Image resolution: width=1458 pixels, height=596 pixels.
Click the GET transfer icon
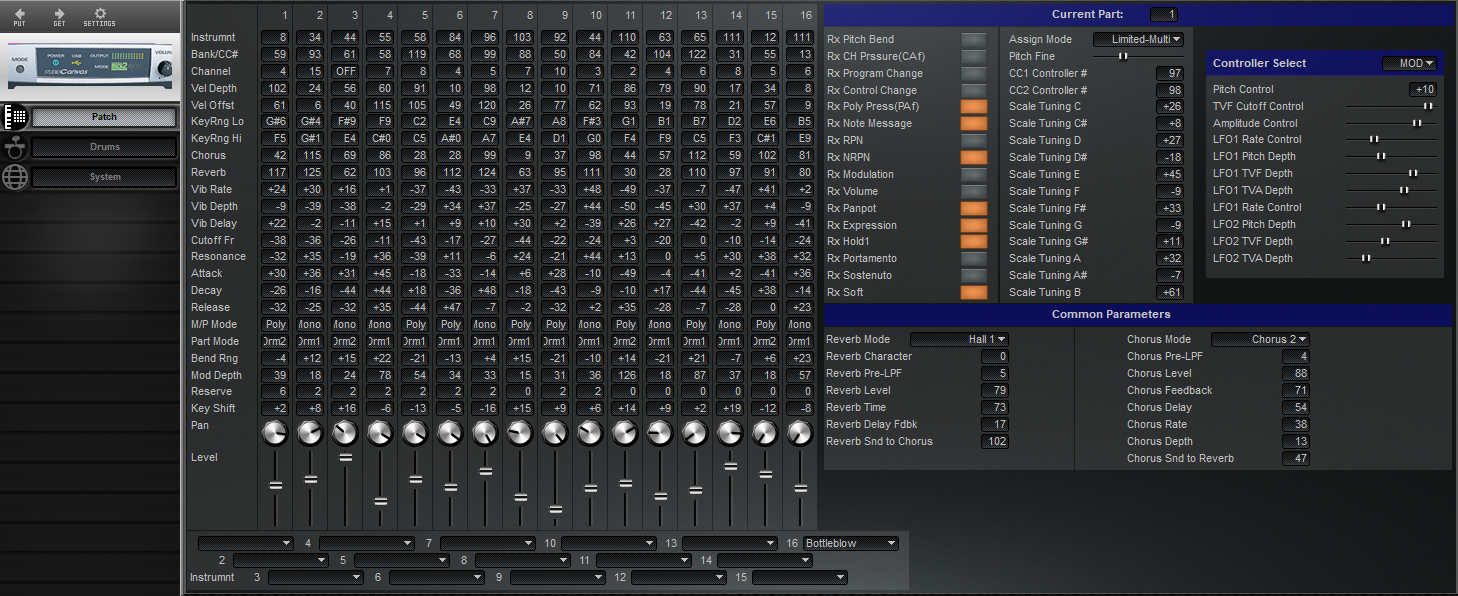point(62,14)
